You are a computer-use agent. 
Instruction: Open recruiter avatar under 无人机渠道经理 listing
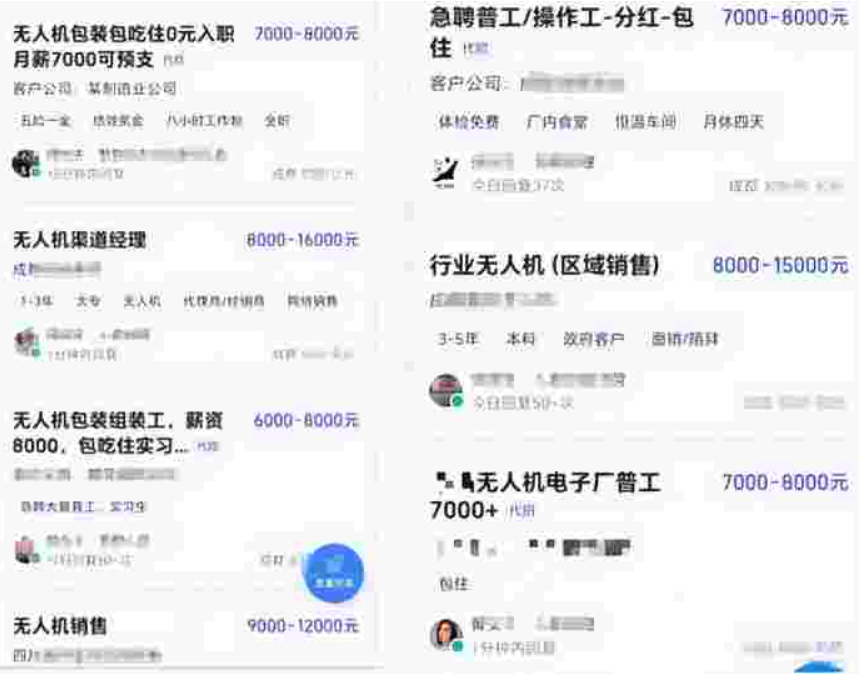point(26,343)
